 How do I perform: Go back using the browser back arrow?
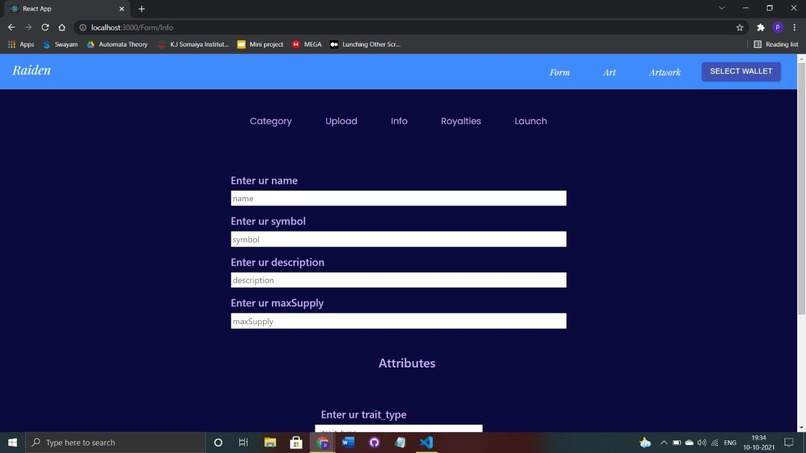point(11,27)
